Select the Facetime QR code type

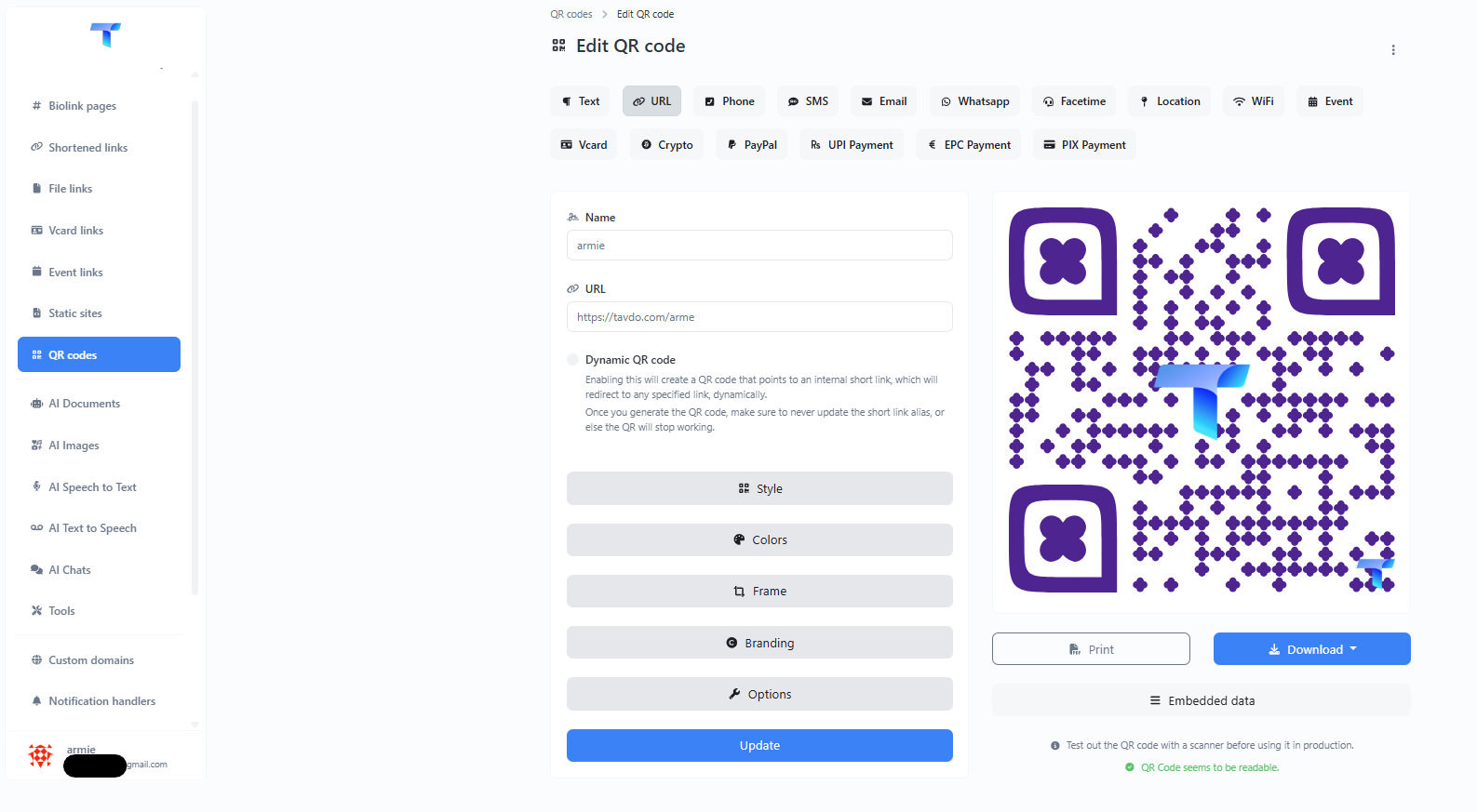pos(1073,100)
